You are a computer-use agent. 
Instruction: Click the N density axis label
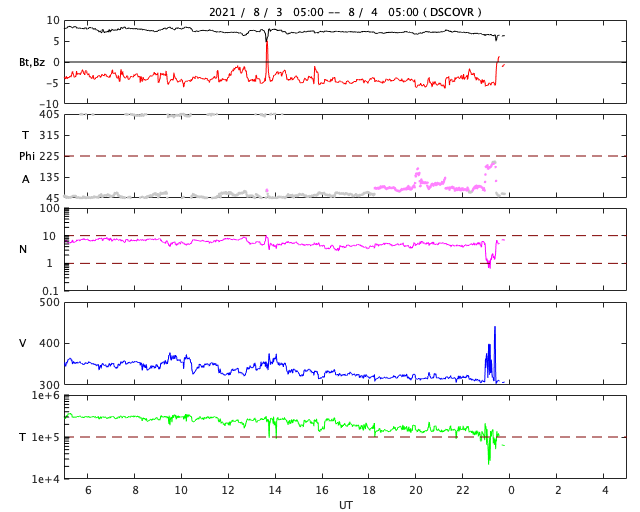[x=23, y=249]
